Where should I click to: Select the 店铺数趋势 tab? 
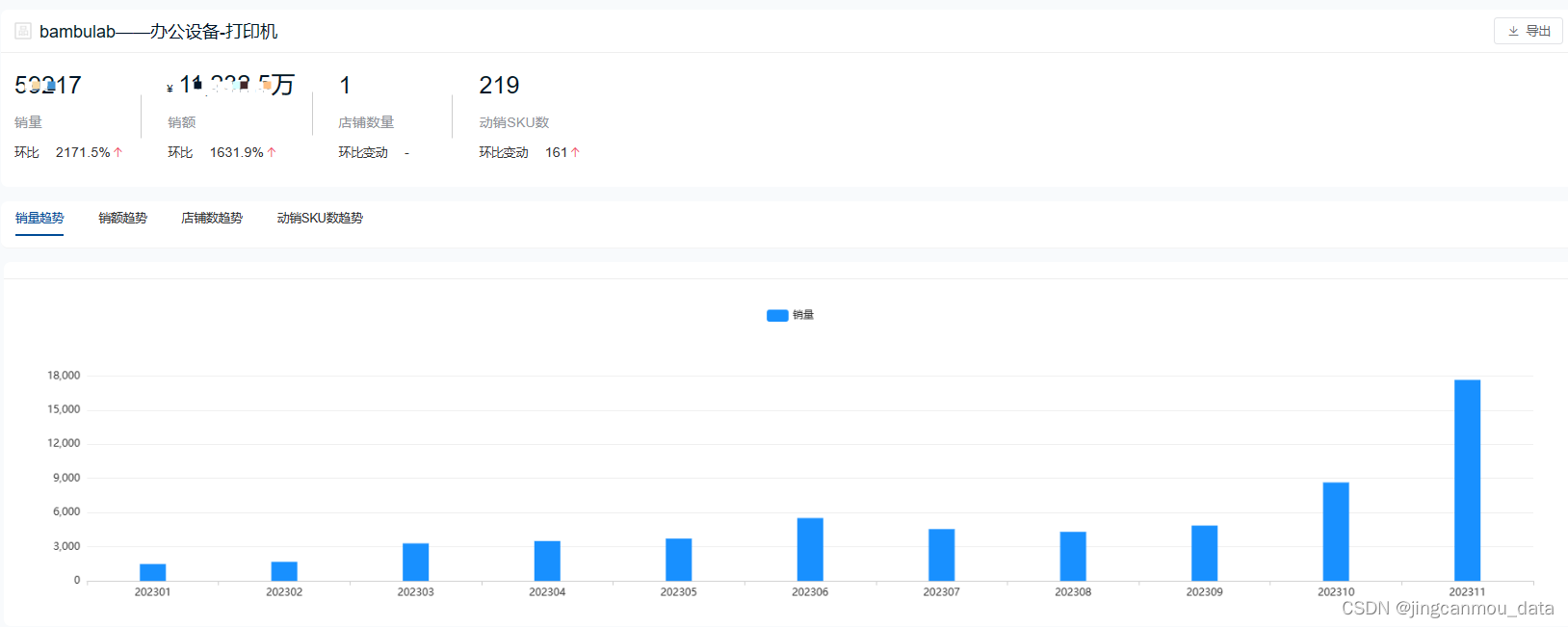coord(212,218)
